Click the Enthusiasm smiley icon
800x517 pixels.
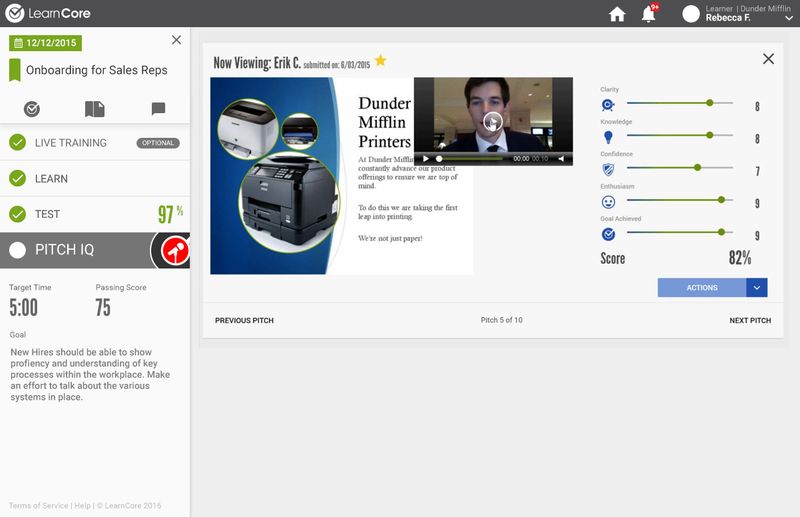click(608, 202)
